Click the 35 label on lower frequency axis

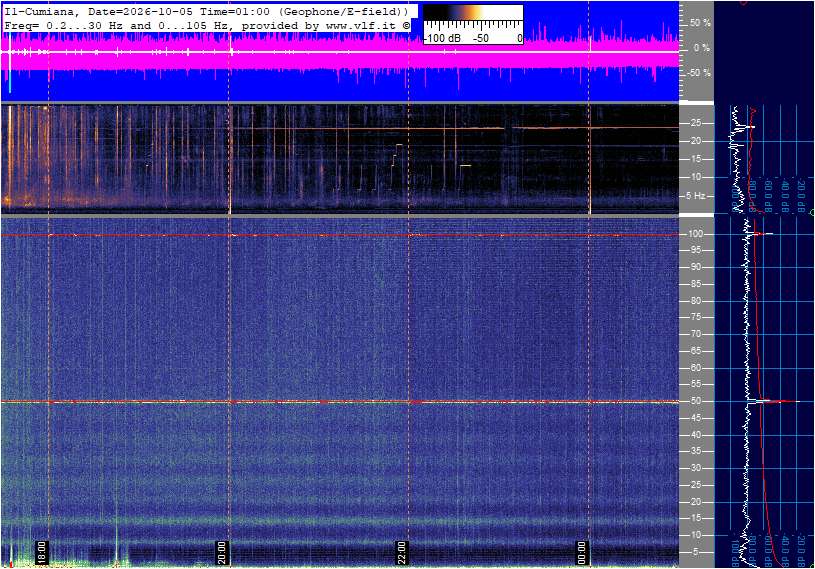[695, 452]
